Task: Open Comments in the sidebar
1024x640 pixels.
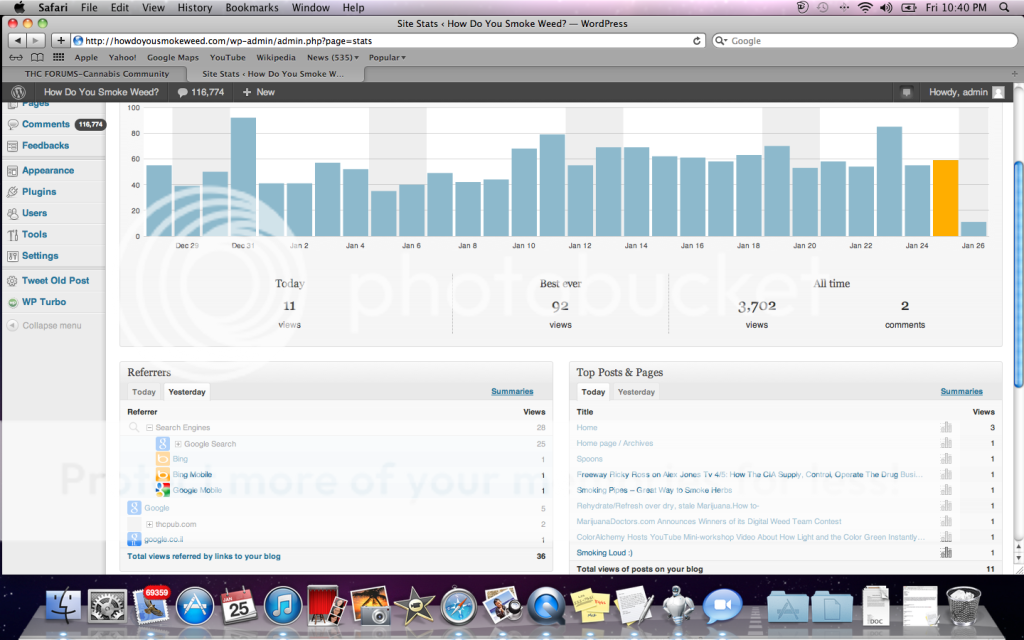Action: tap(46, 124)
